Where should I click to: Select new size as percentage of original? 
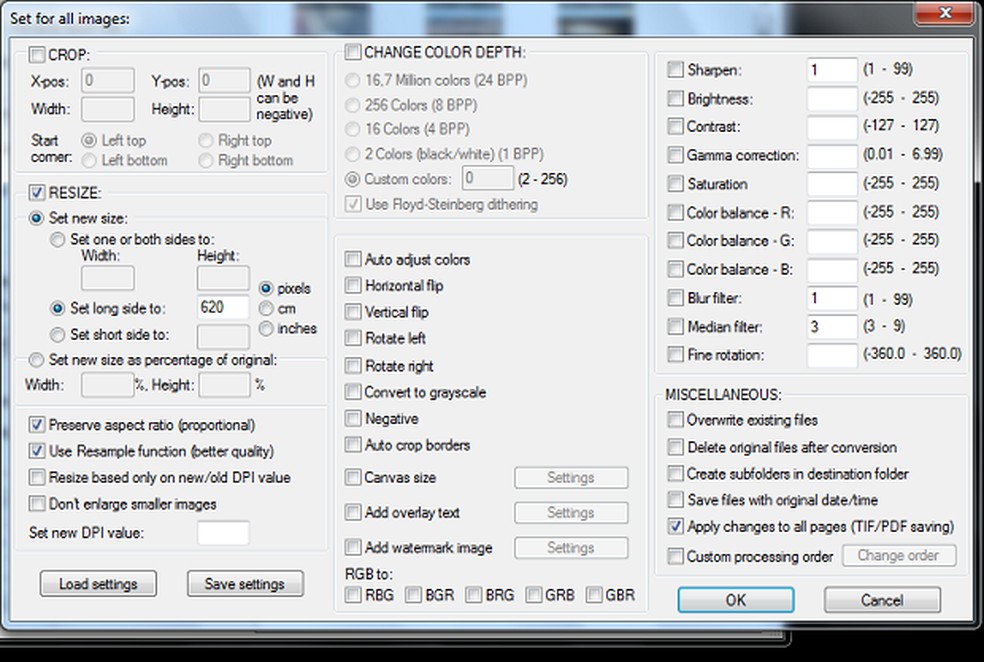coord(36,360)
